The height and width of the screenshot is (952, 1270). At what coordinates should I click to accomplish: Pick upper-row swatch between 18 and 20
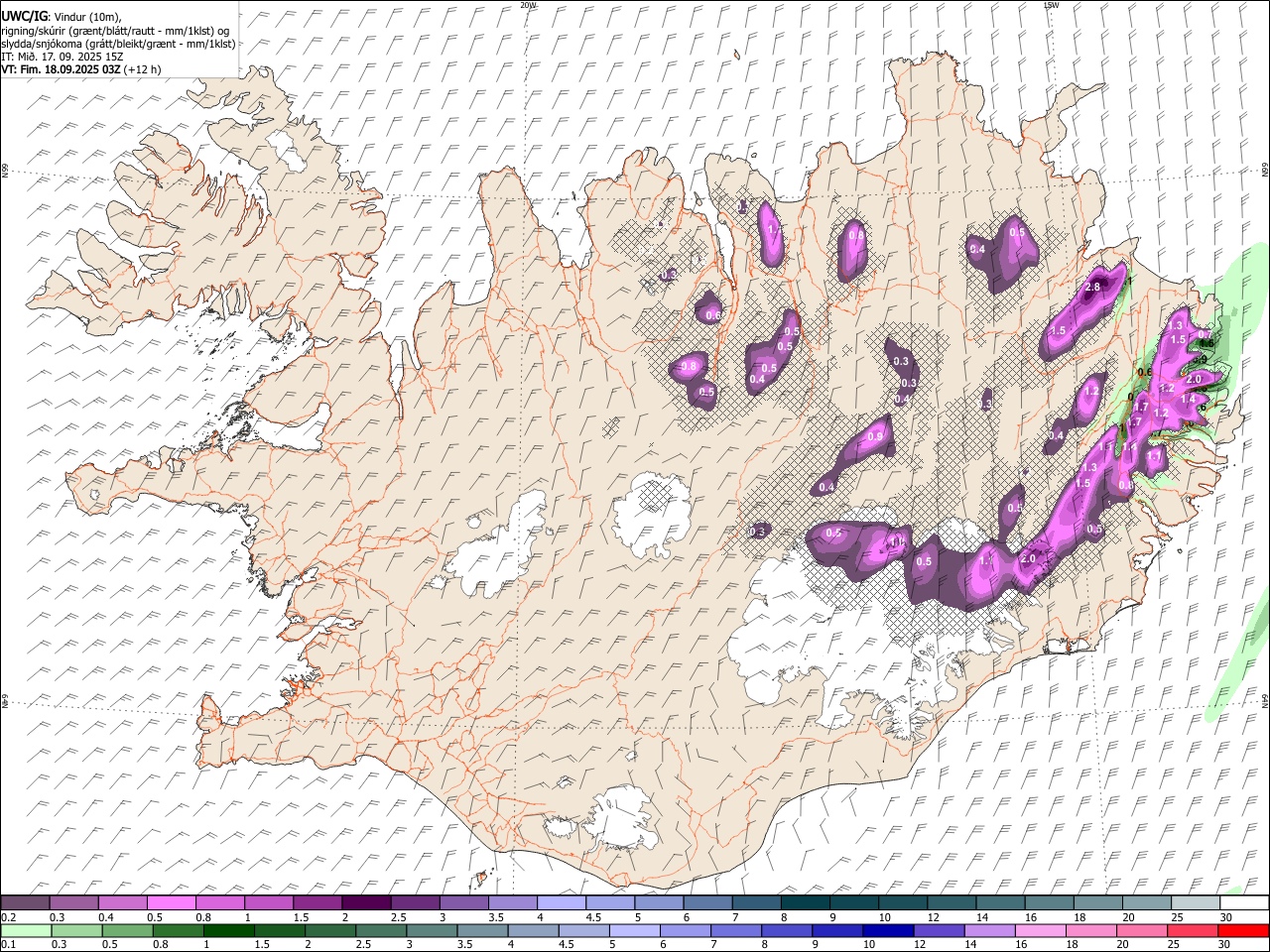coord(1099,903)
